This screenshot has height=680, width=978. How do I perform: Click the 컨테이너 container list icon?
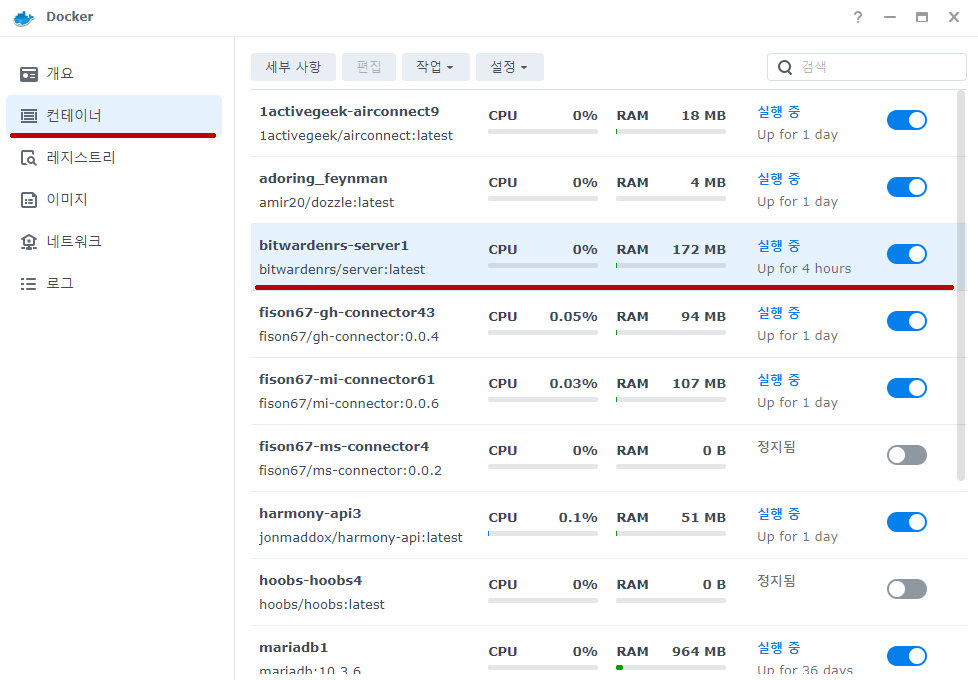click(29, 115)
